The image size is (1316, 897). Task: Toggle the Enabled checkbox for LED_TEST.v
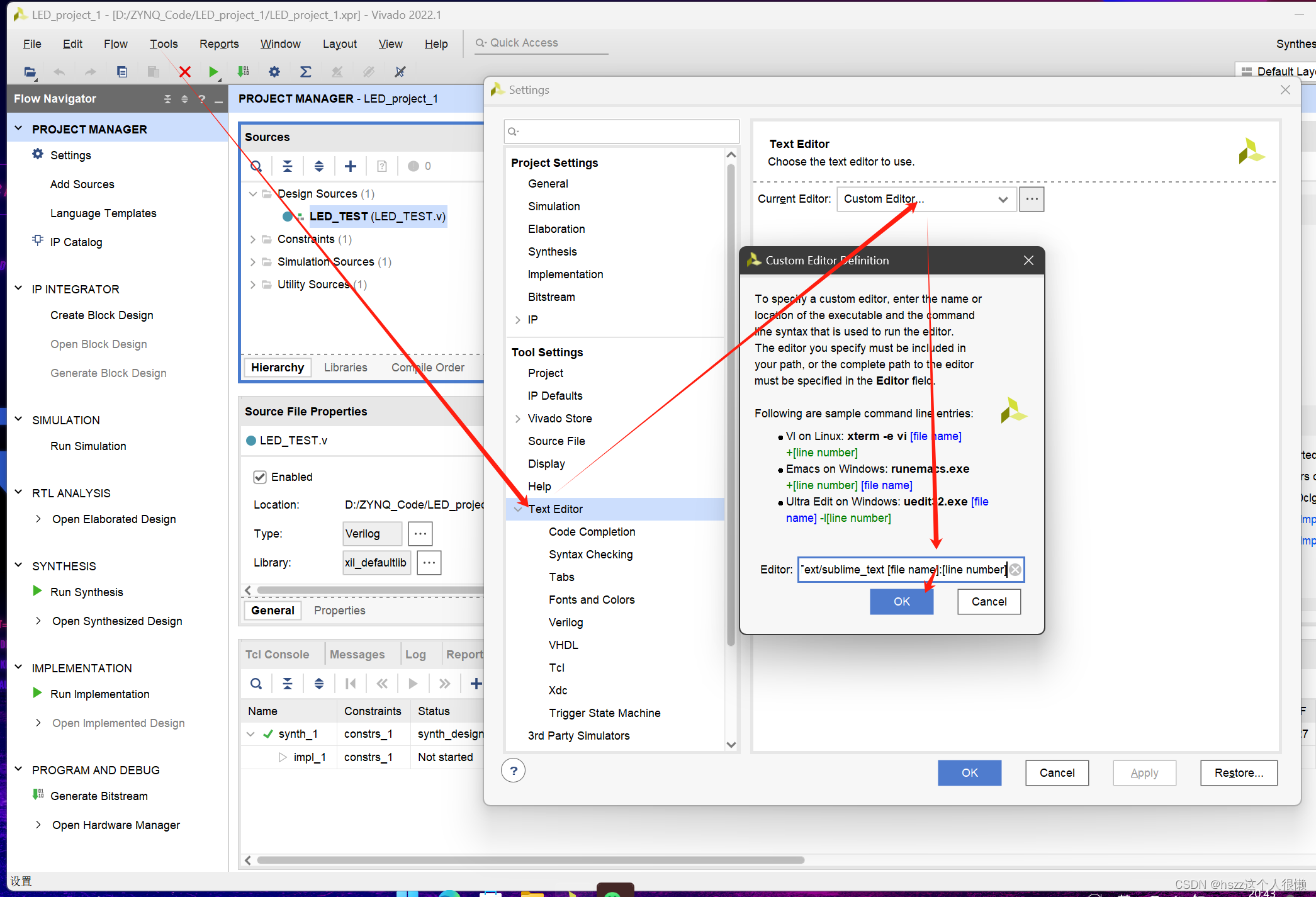[x=260, y=477]
